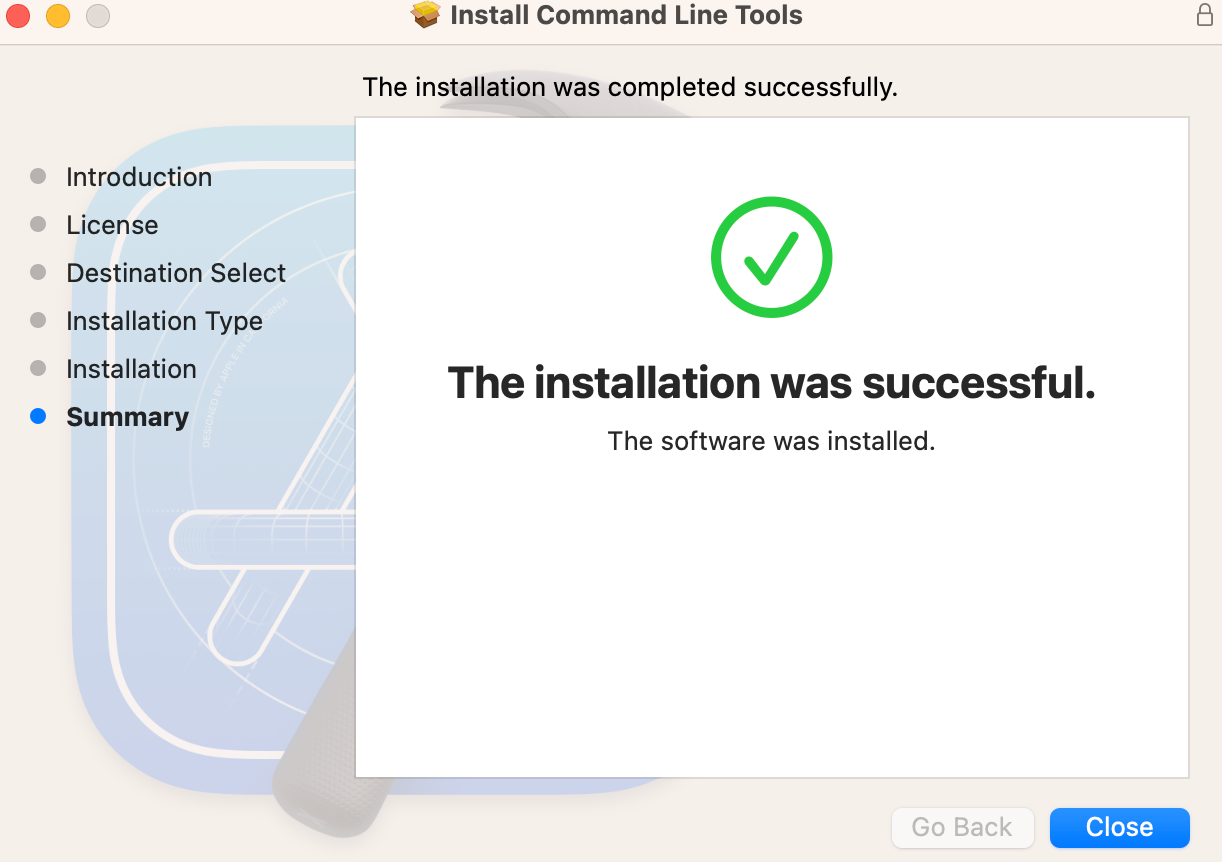Select the Introduction step label

coord(139,177)
